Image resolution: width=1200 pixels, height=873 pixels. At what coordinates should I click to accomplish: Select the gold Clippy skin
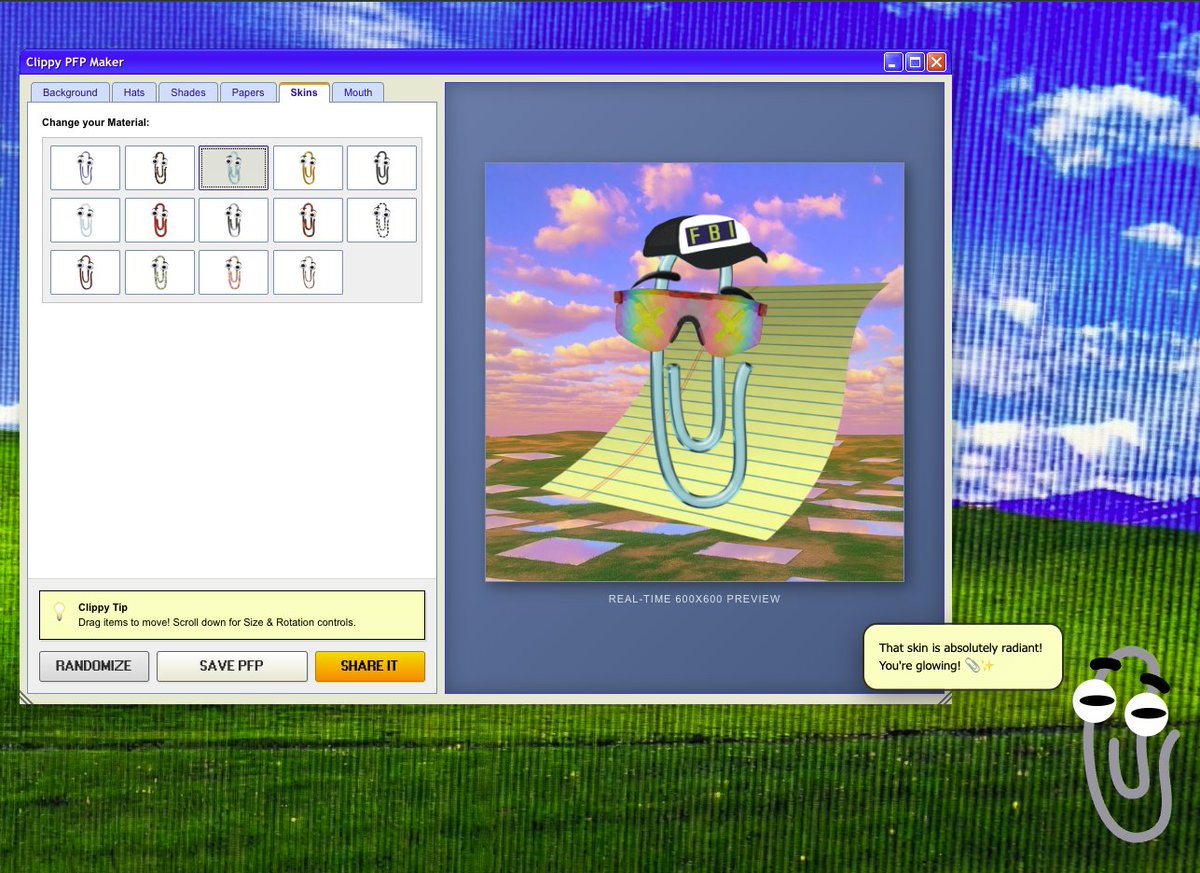point(308,168)
